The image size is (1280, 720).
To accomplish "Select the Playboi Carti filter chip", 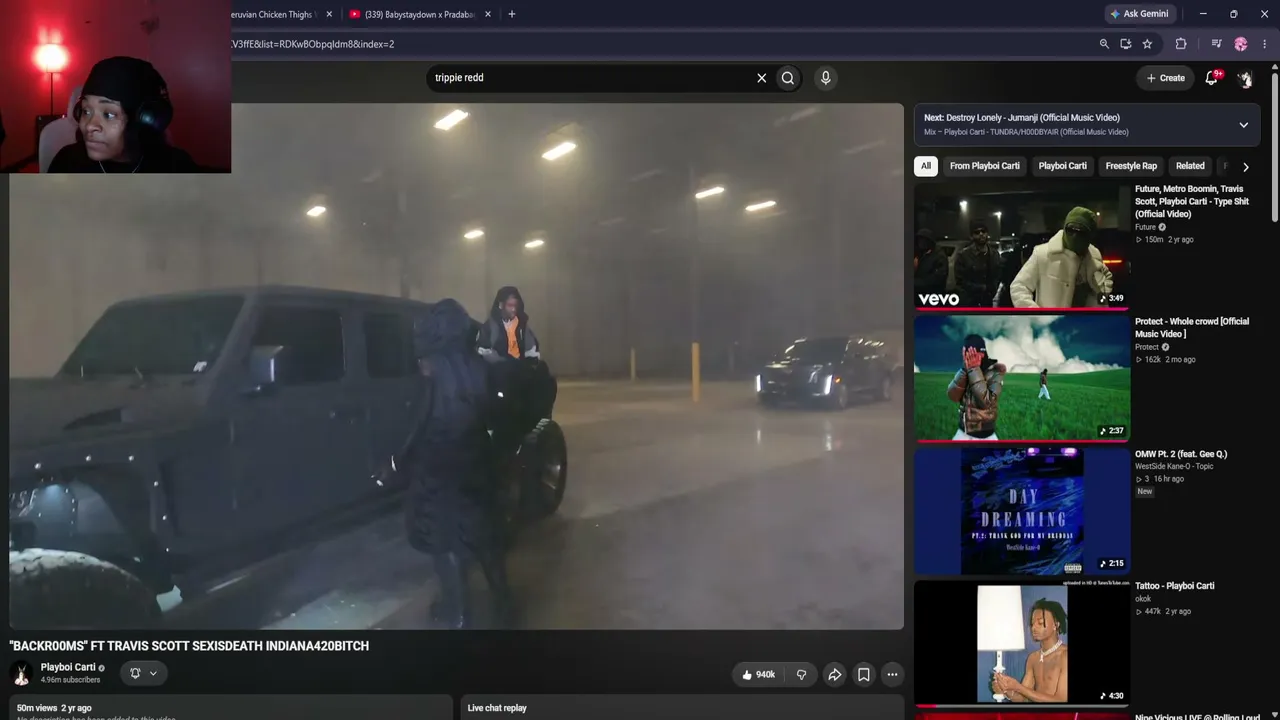I will (1062, 166).
